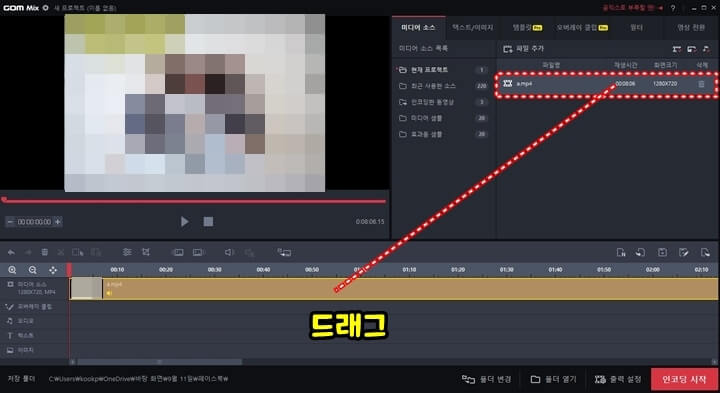720x393 pixels.
Task: Switch to the 필터 tab
Action: [x=636, y=28]
